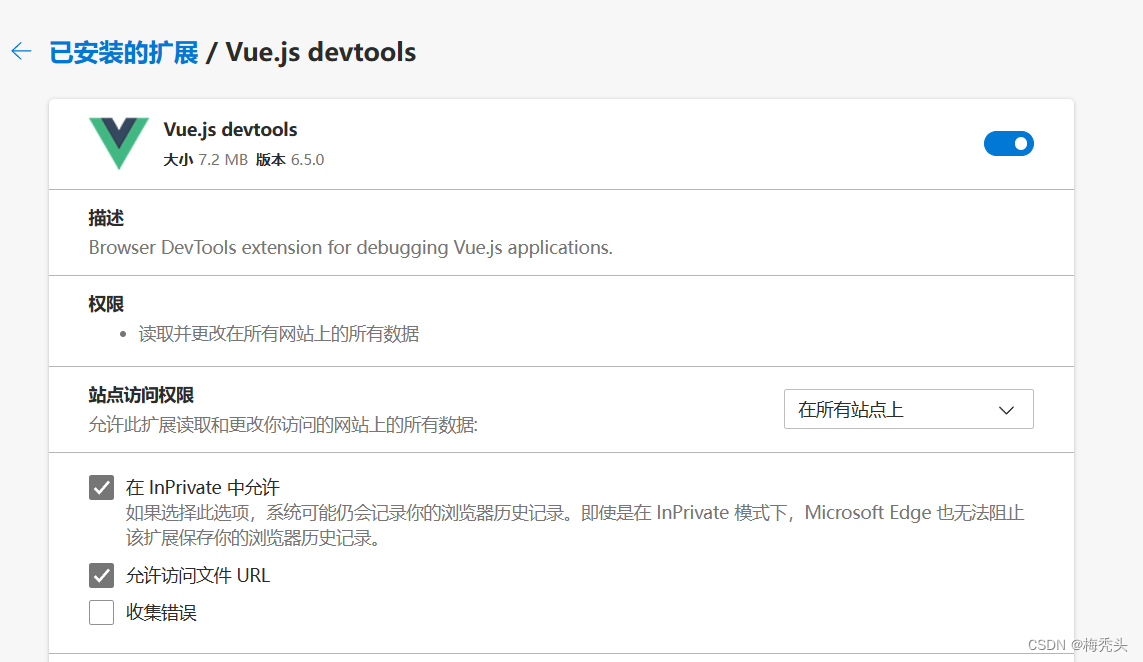Image resolution: width=1143 pixels, height=662 pixels.
Task: Expand the site access permission selector
Action: point(908,409)
